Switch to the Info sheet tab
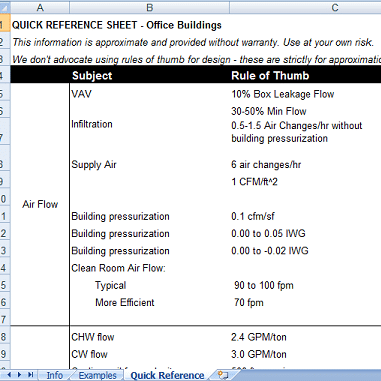 point(55,375)
